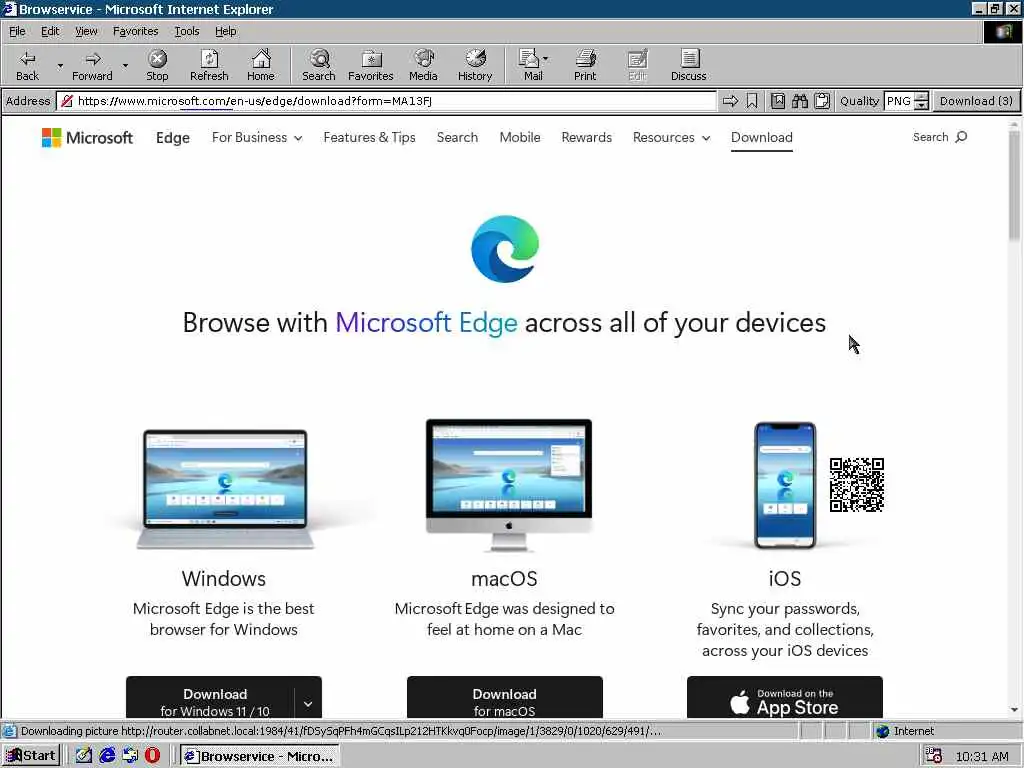Click the QR code for iOS
1024x768 pixels.
click(857, 485)
